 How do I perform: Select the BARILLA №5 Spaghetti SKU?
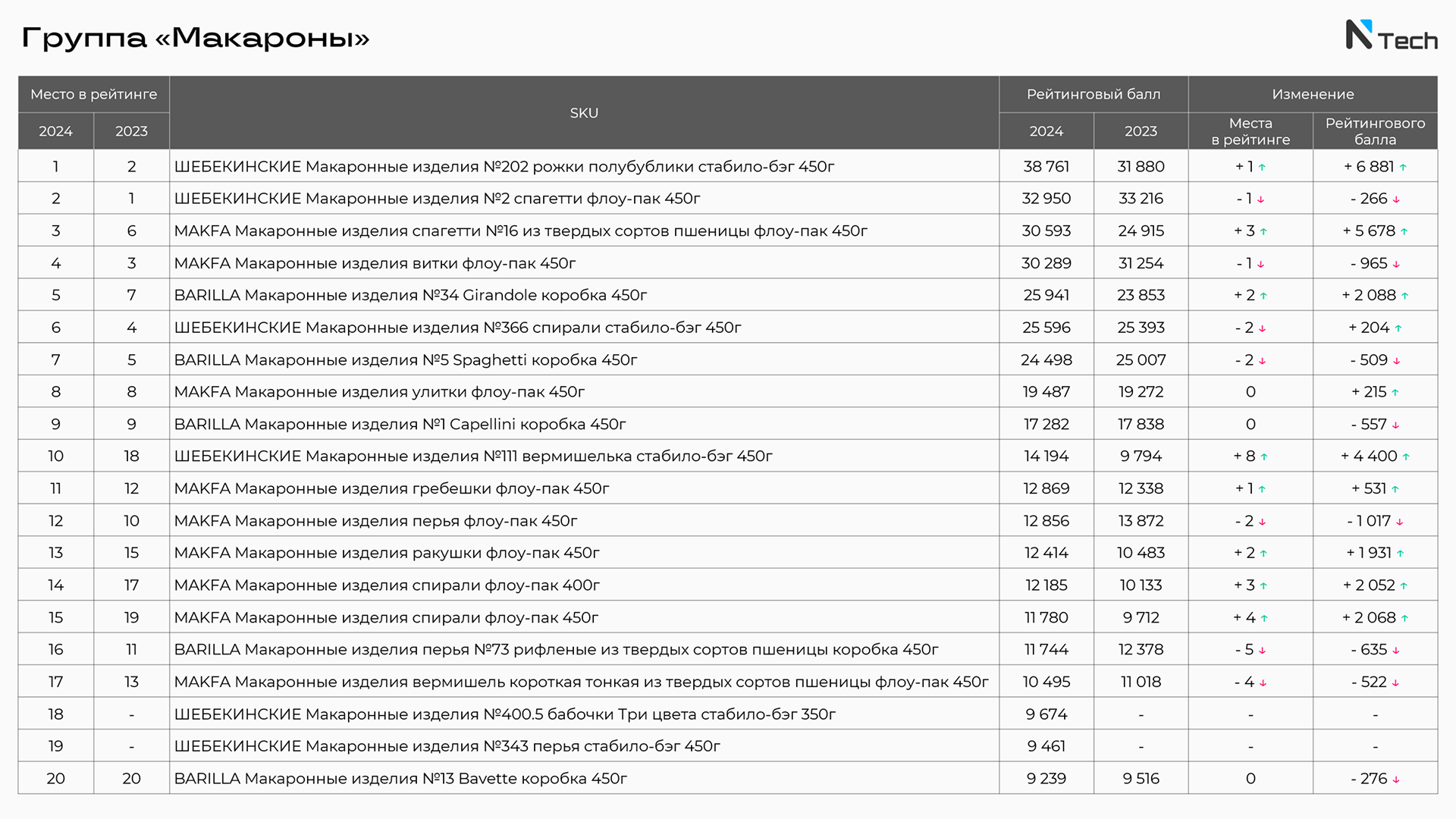406,359
